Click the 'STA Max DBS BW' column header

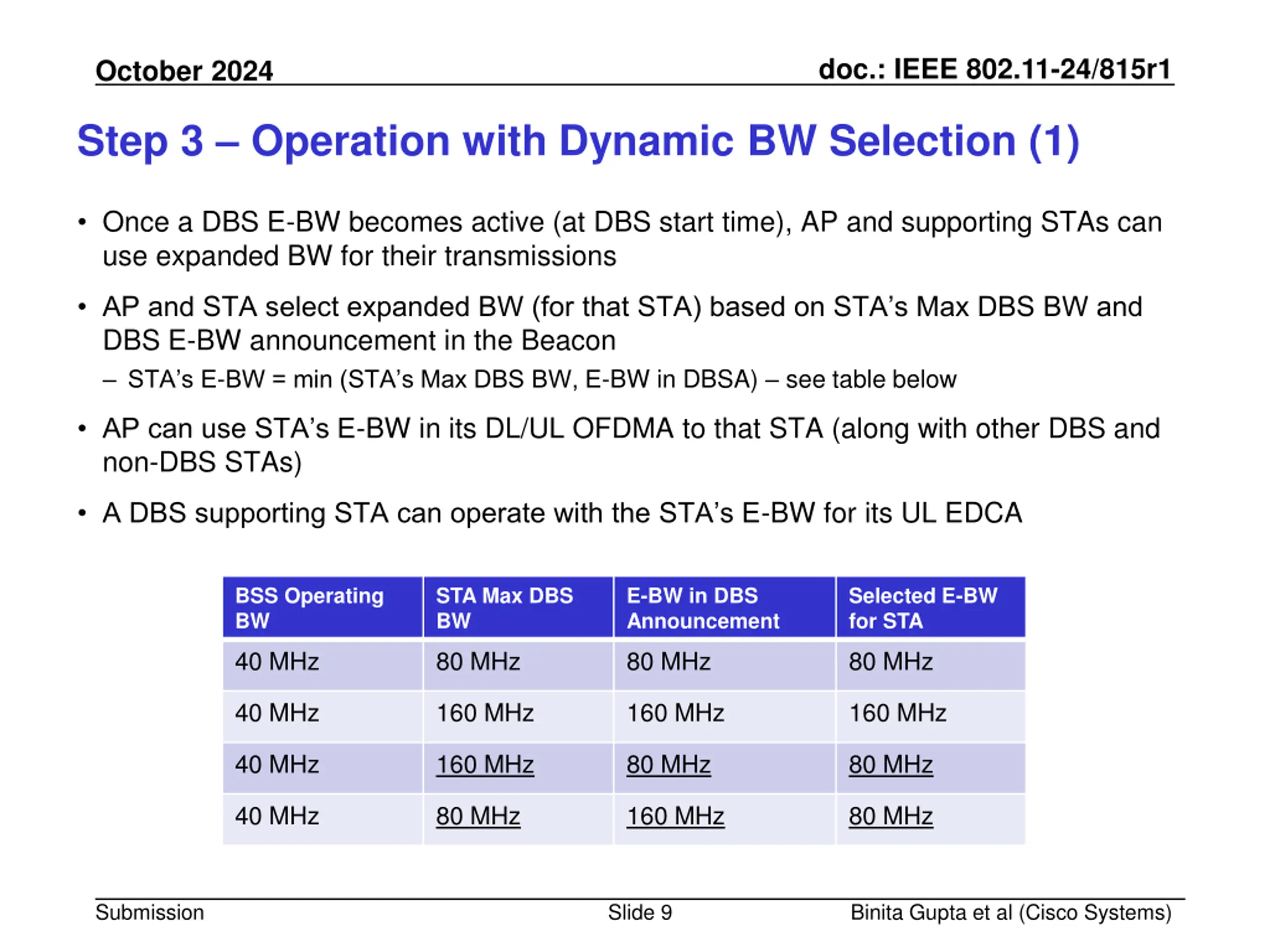(504, 608)
